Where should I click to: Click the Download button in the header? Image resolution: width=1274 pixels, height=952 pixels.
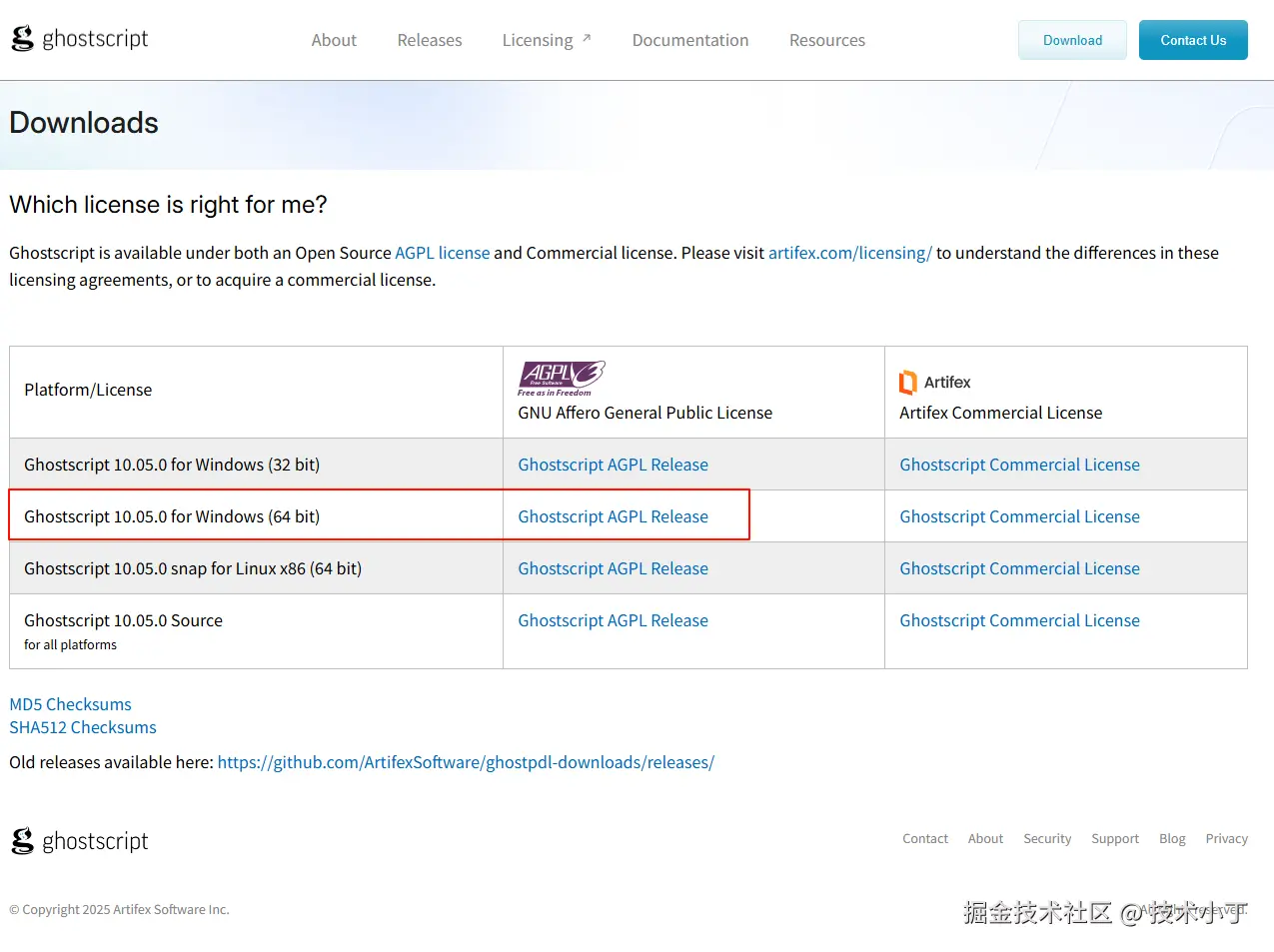point(1073,40)
